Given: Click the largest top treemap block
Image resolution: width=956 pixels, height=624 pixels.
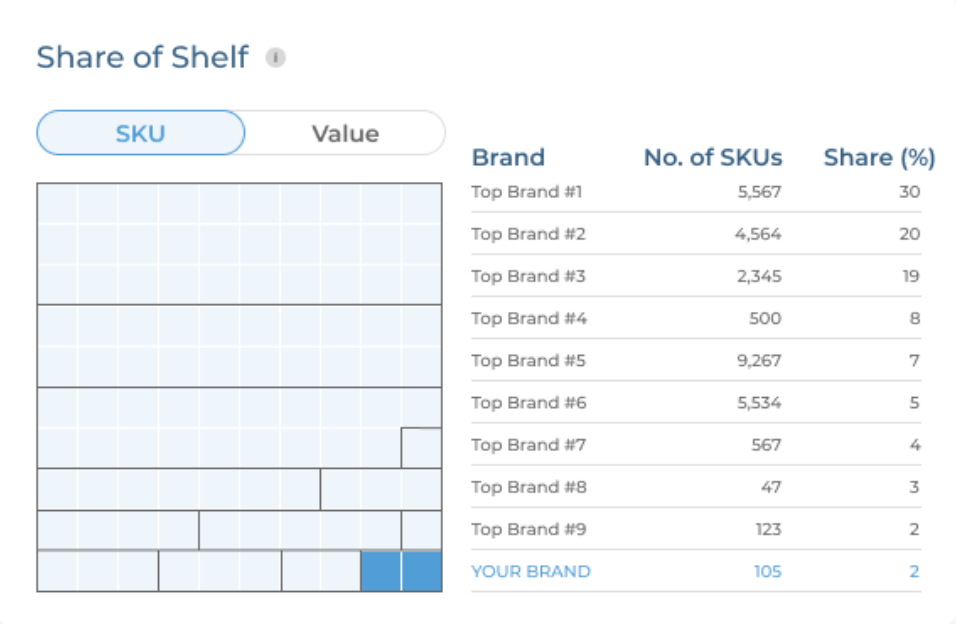Looking at the screenshot, I should (239, 243).
